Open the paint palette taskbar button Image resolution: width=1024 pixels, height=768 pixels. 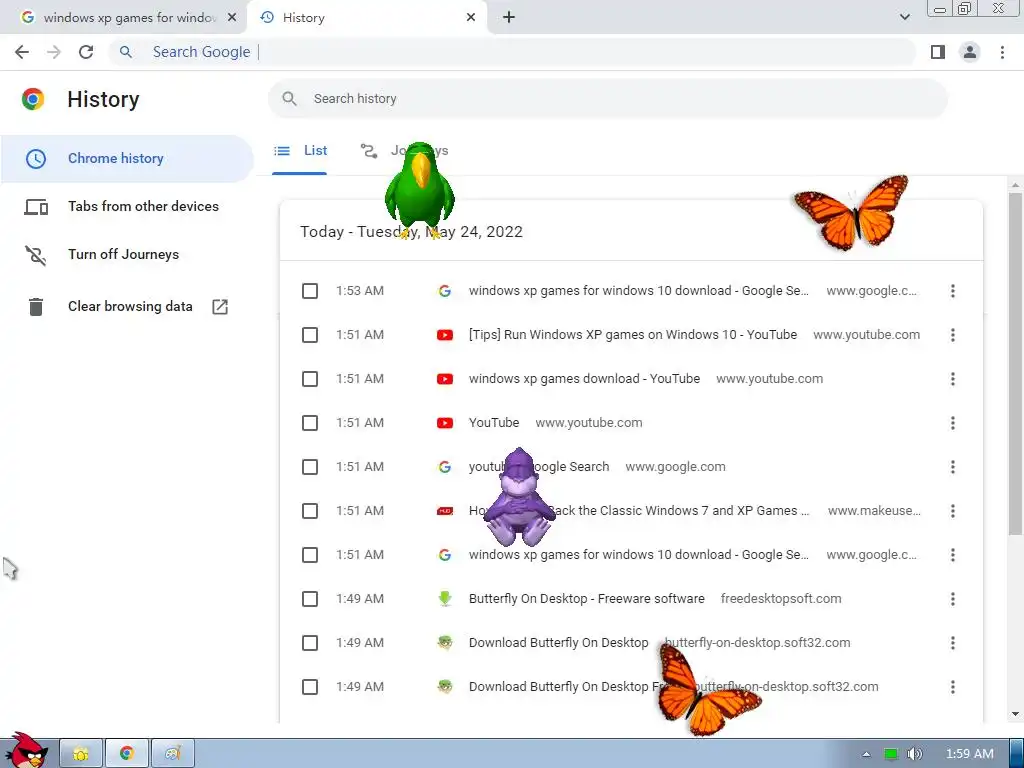click(172, 754)
